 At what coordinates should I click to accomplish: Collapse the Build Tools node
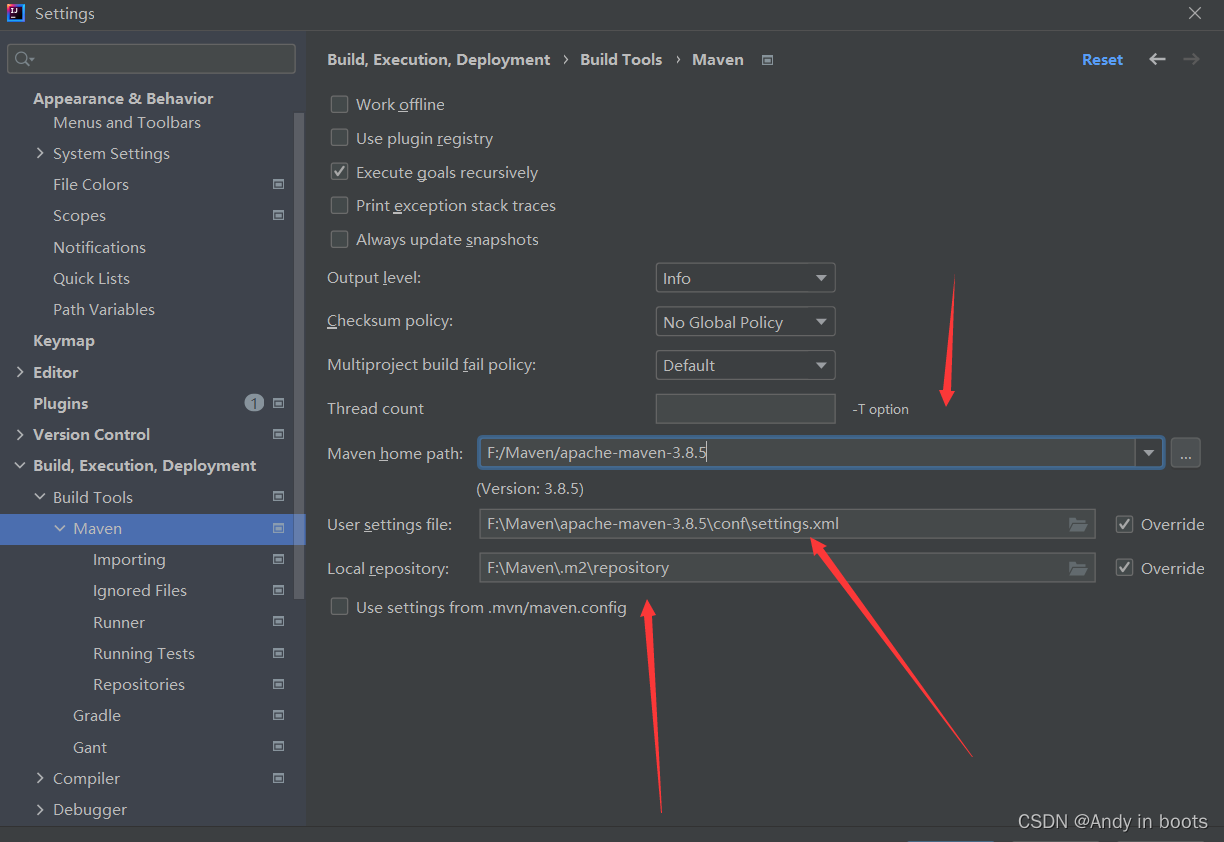(x=40, y=497)
